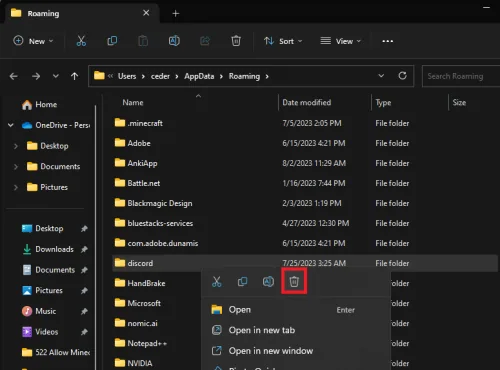Click Delete trash icon in the context menu

[x=294, y=282]
